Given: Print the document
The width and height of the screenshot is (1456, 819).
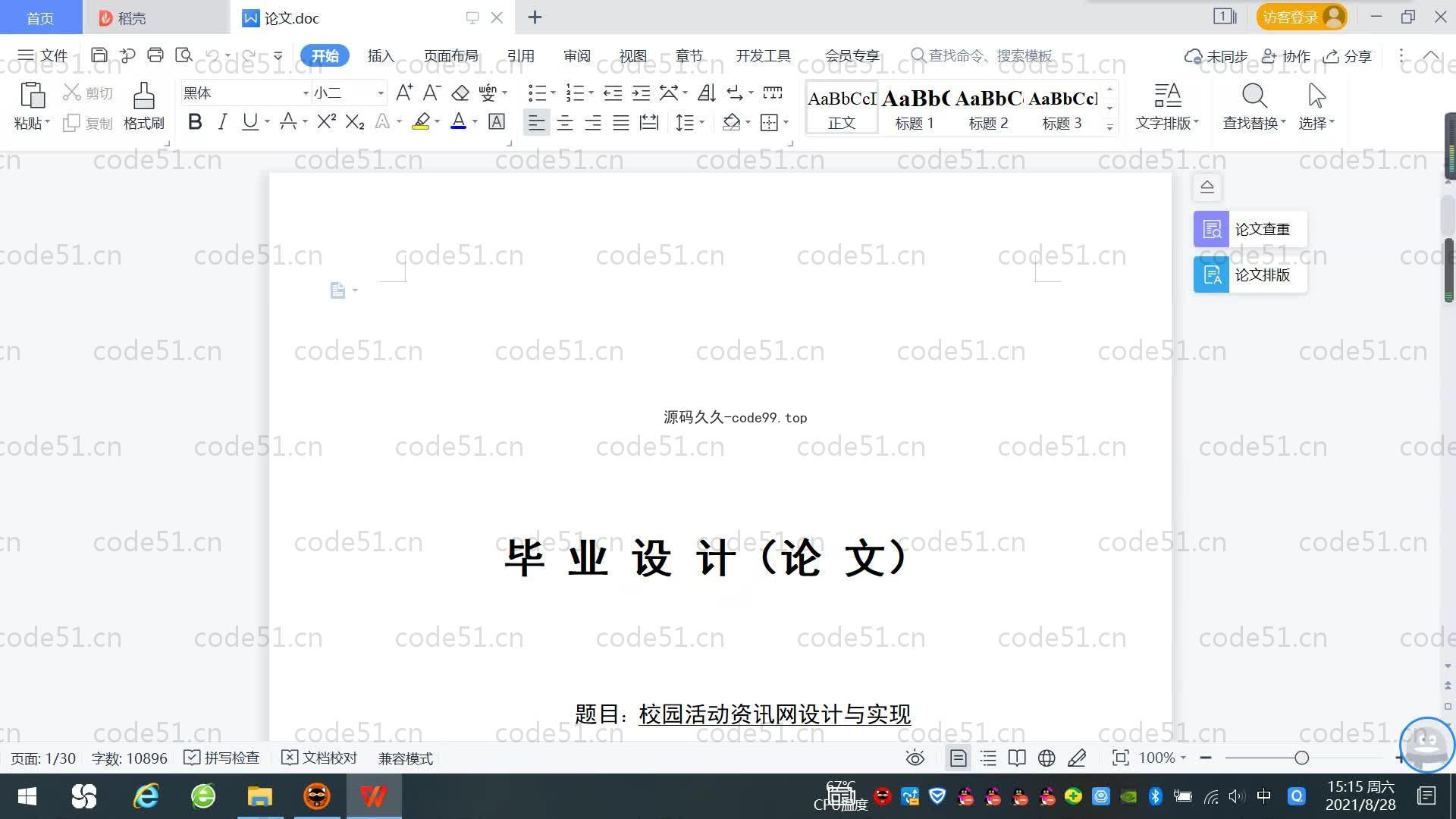Looking at the screenshot, I should point(155,55).
